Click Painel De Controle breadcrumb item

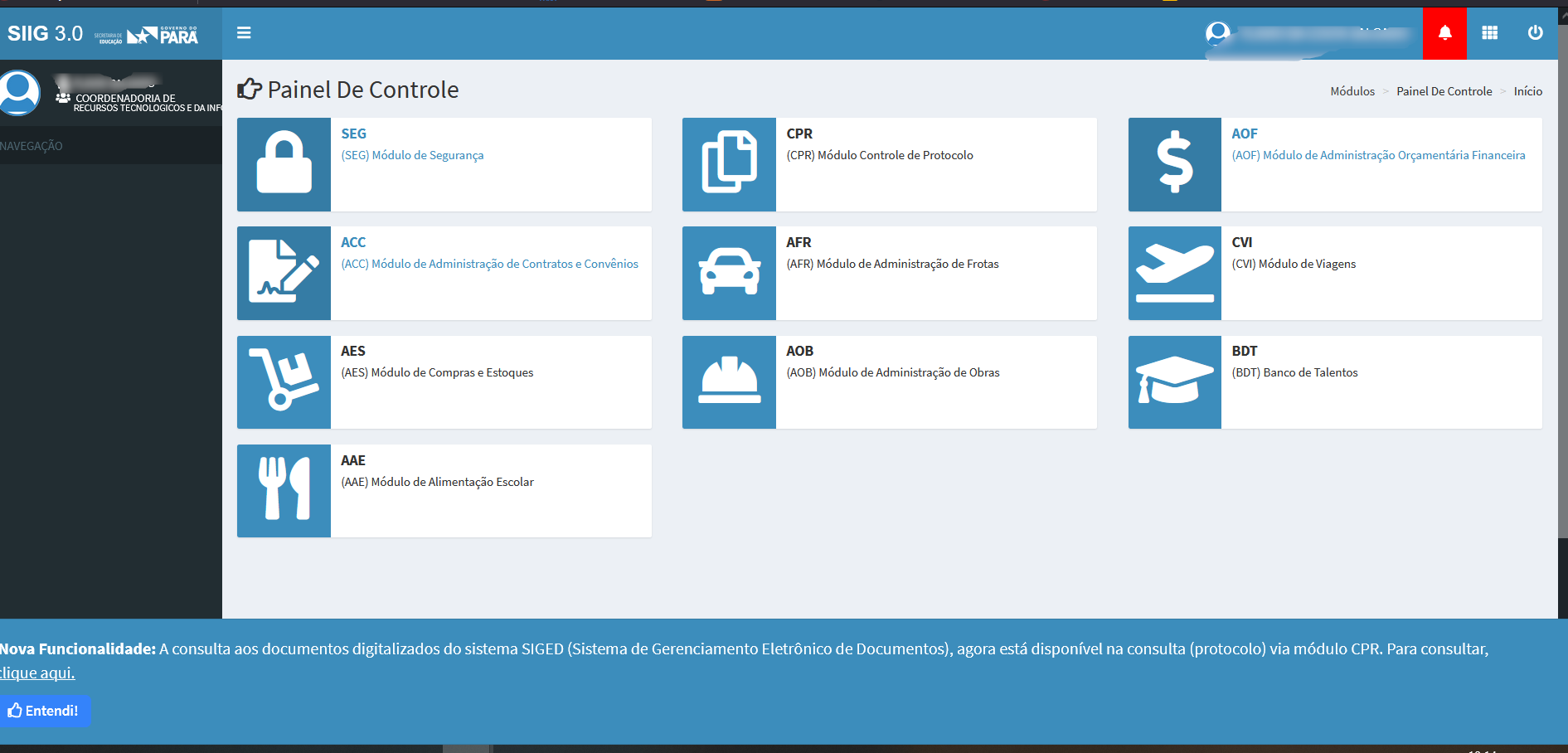click(1444, 91)
